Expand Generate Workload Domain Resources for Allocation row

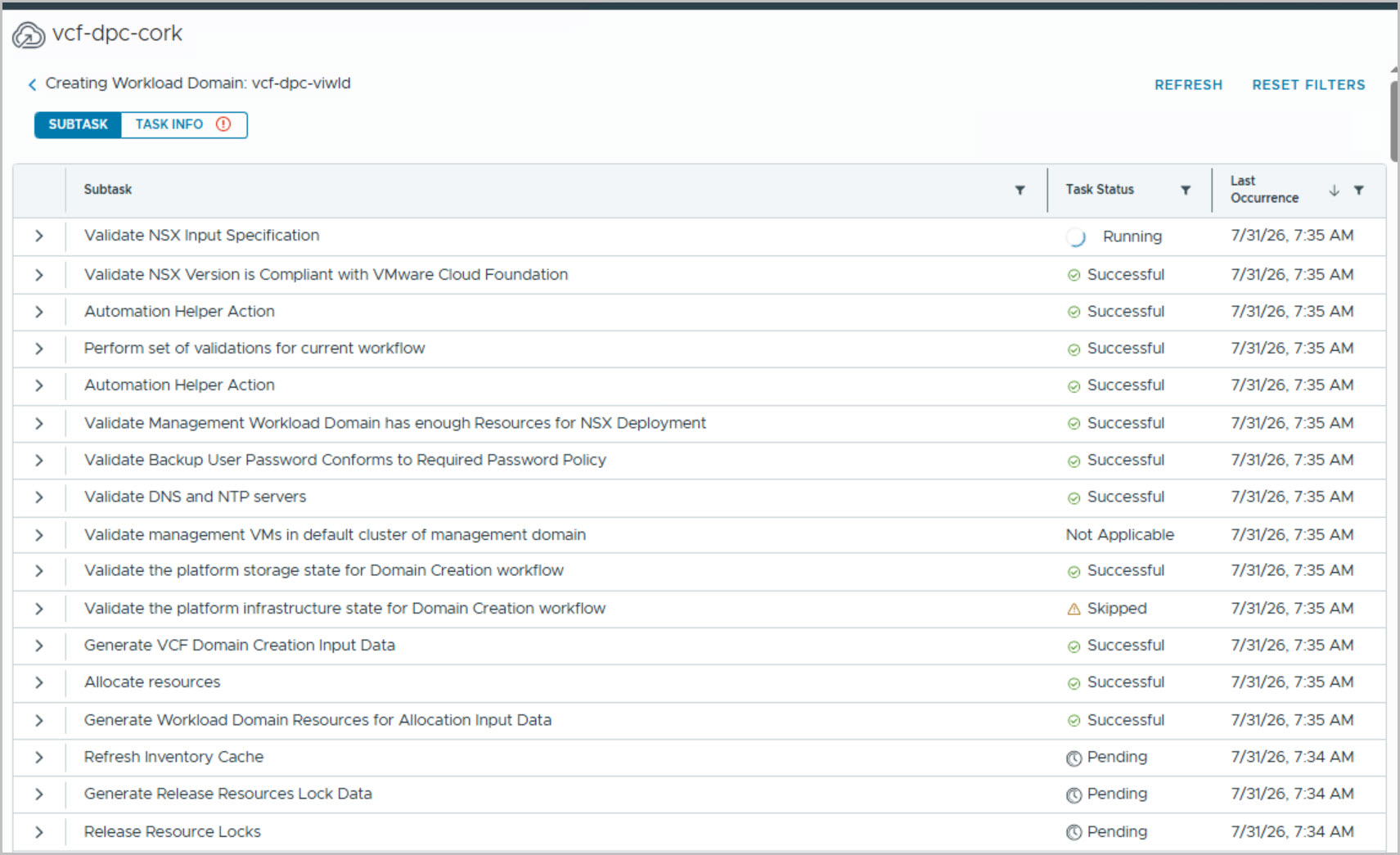coord(39,721)
